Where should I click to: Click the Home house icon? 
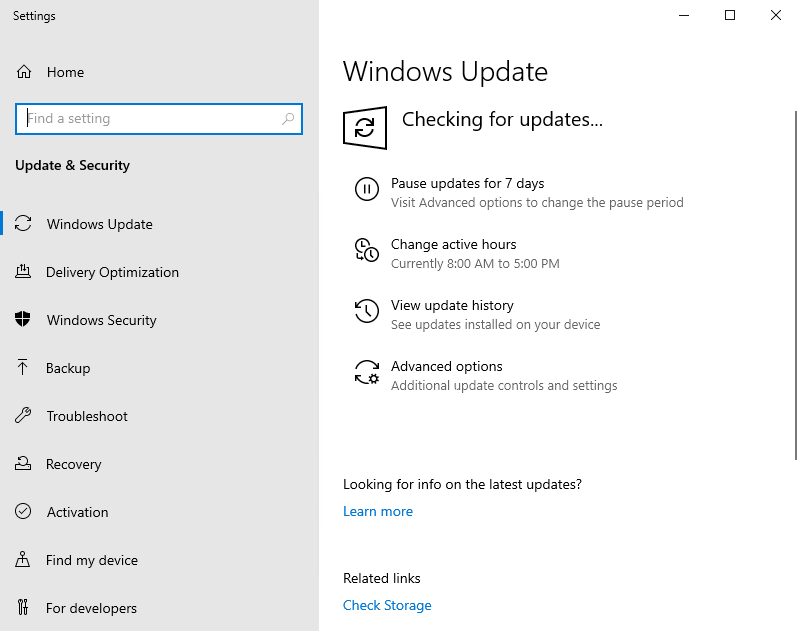24,72
